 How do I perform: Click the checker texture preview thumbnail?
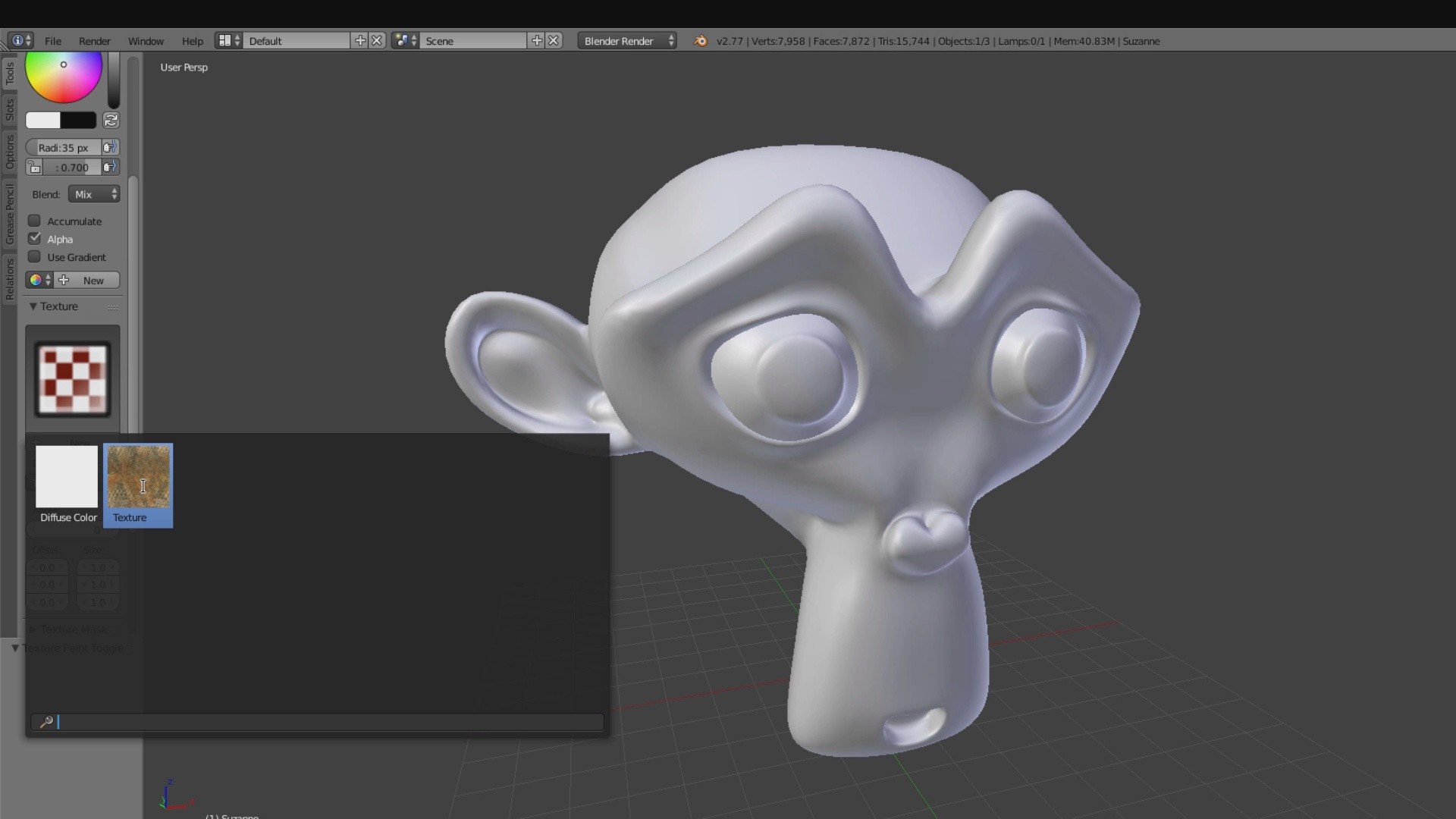(73, 379)
